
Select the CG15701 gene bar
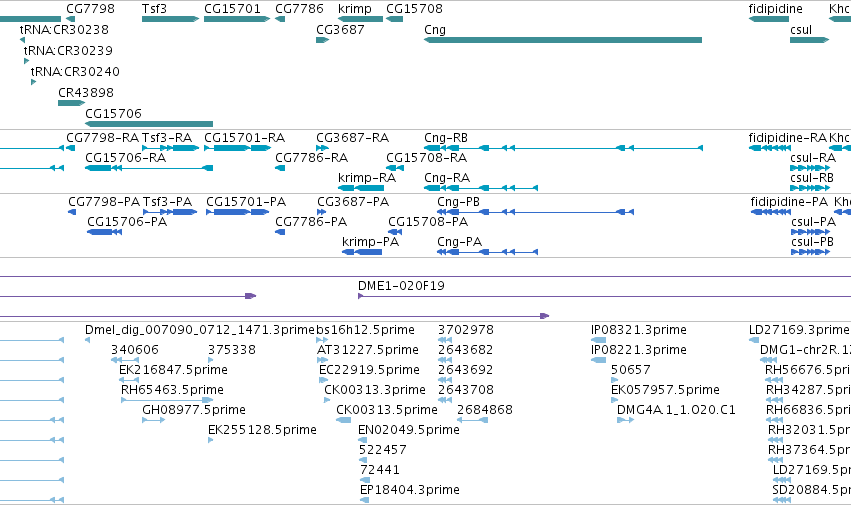tap(237, 19)
